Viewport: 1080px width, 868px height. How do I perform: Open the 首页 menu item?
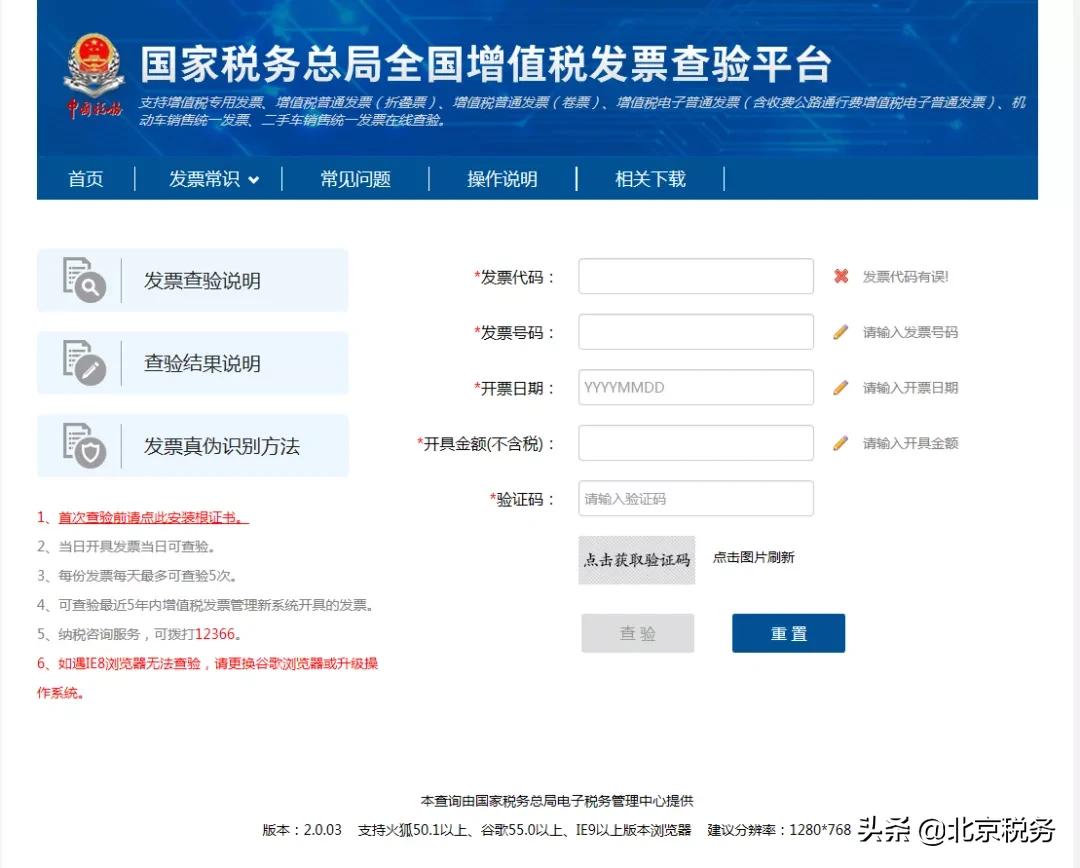[85, 179]
